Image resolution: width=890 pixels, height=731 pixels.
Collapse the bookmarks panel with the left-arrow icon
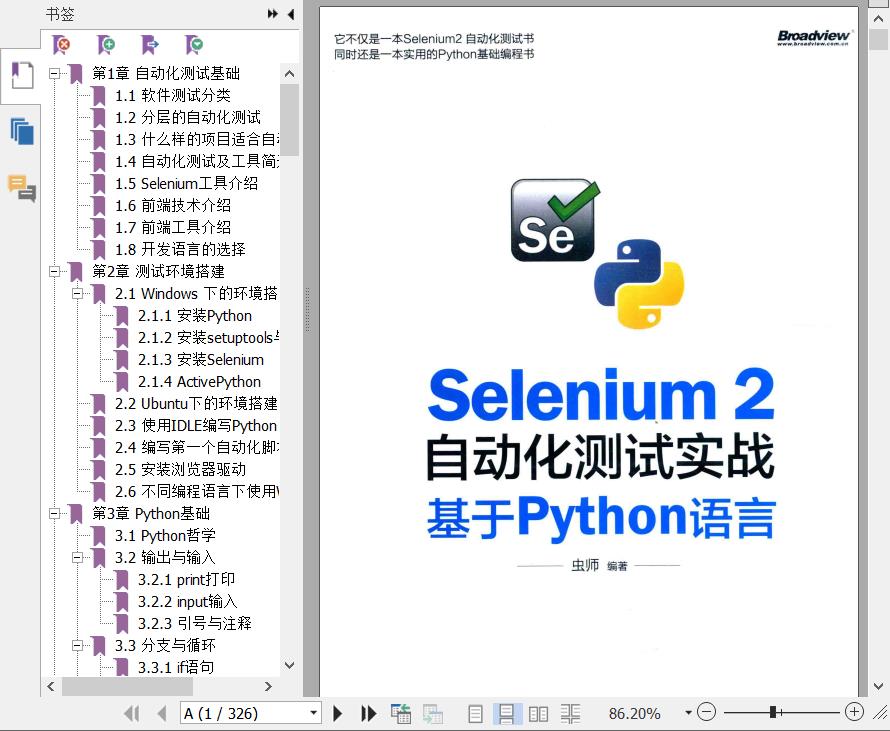pos(291,14)
